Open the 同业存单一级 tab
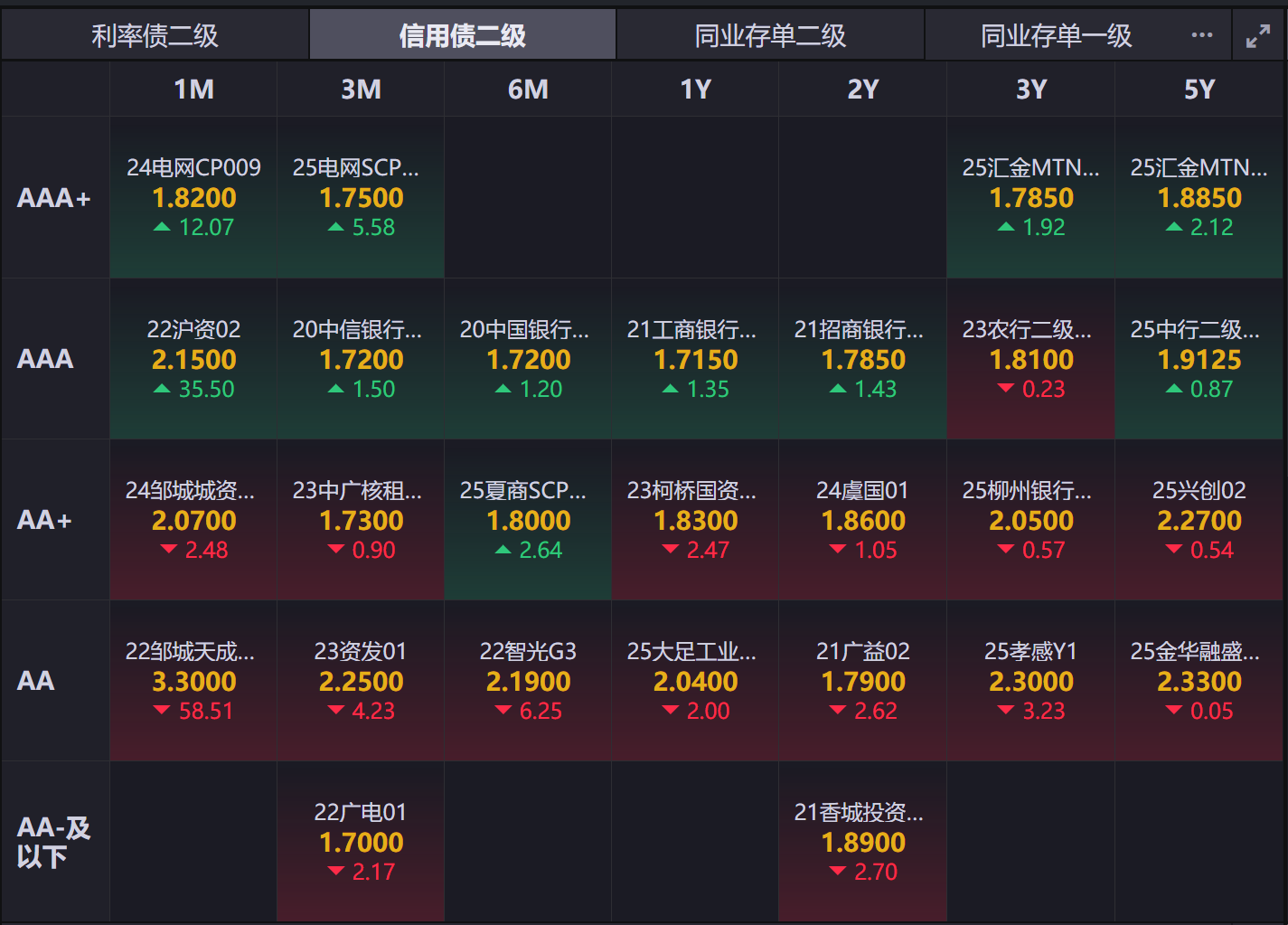Viewport: 1288px width, 925px height. pyautogui.click(x=1056, y=35)
